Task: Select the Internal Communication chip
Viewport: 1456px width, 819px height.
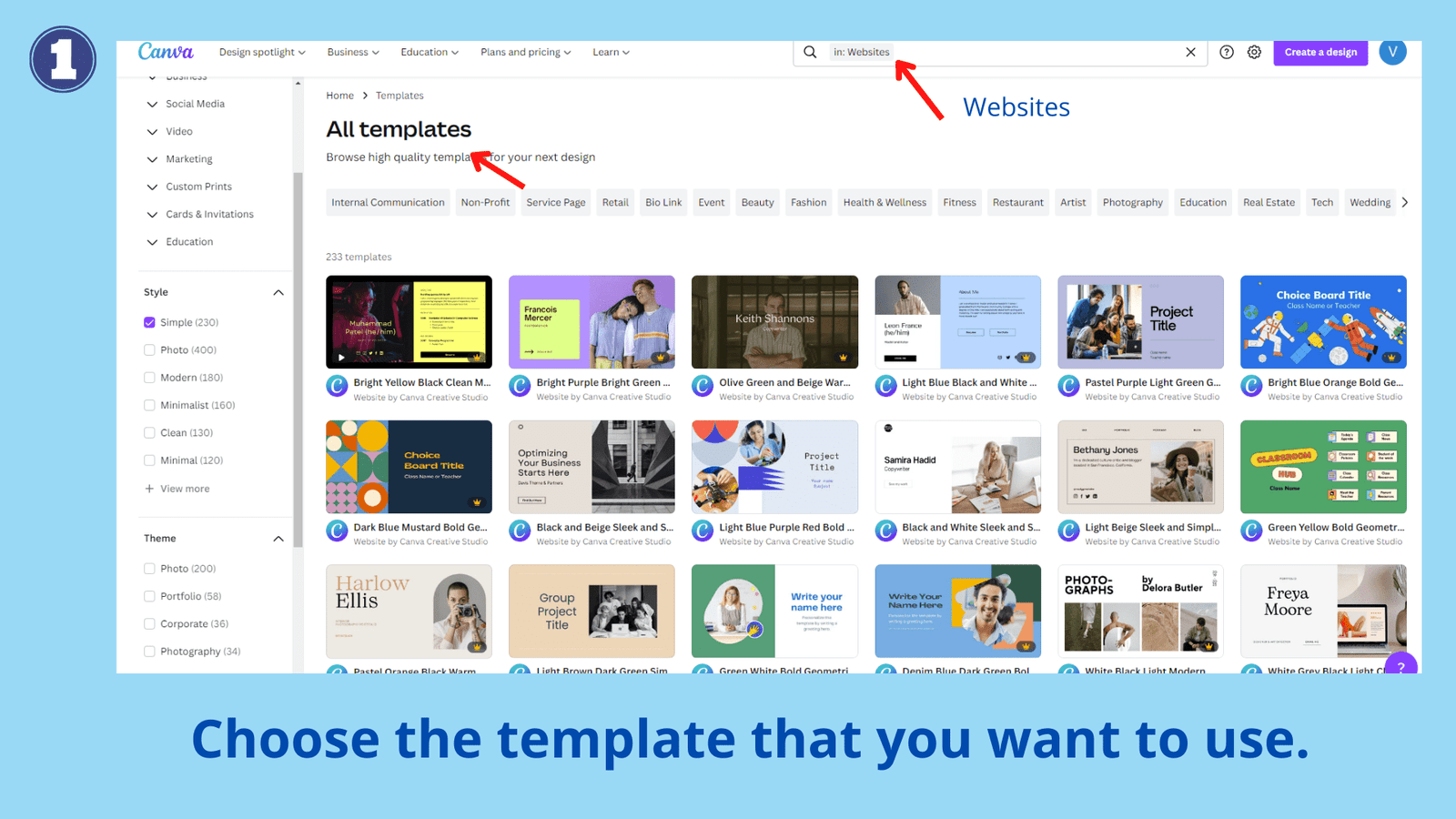Action: point(388,202)
